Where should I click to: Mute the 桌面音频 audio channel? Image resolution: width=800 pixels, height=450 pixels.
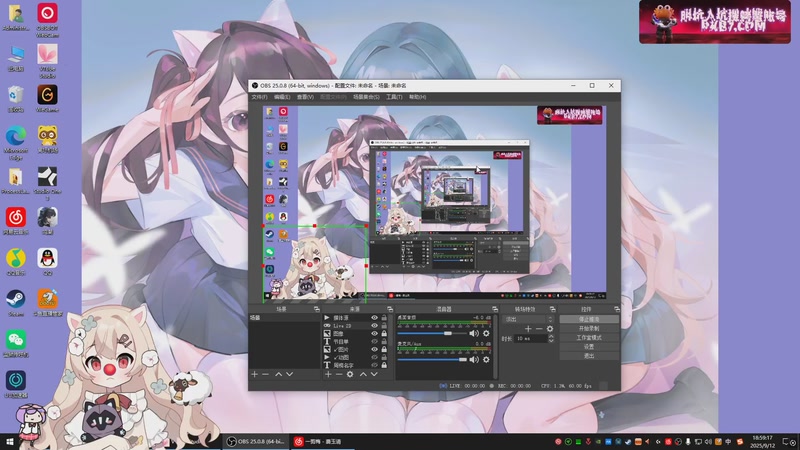(474, 334)
